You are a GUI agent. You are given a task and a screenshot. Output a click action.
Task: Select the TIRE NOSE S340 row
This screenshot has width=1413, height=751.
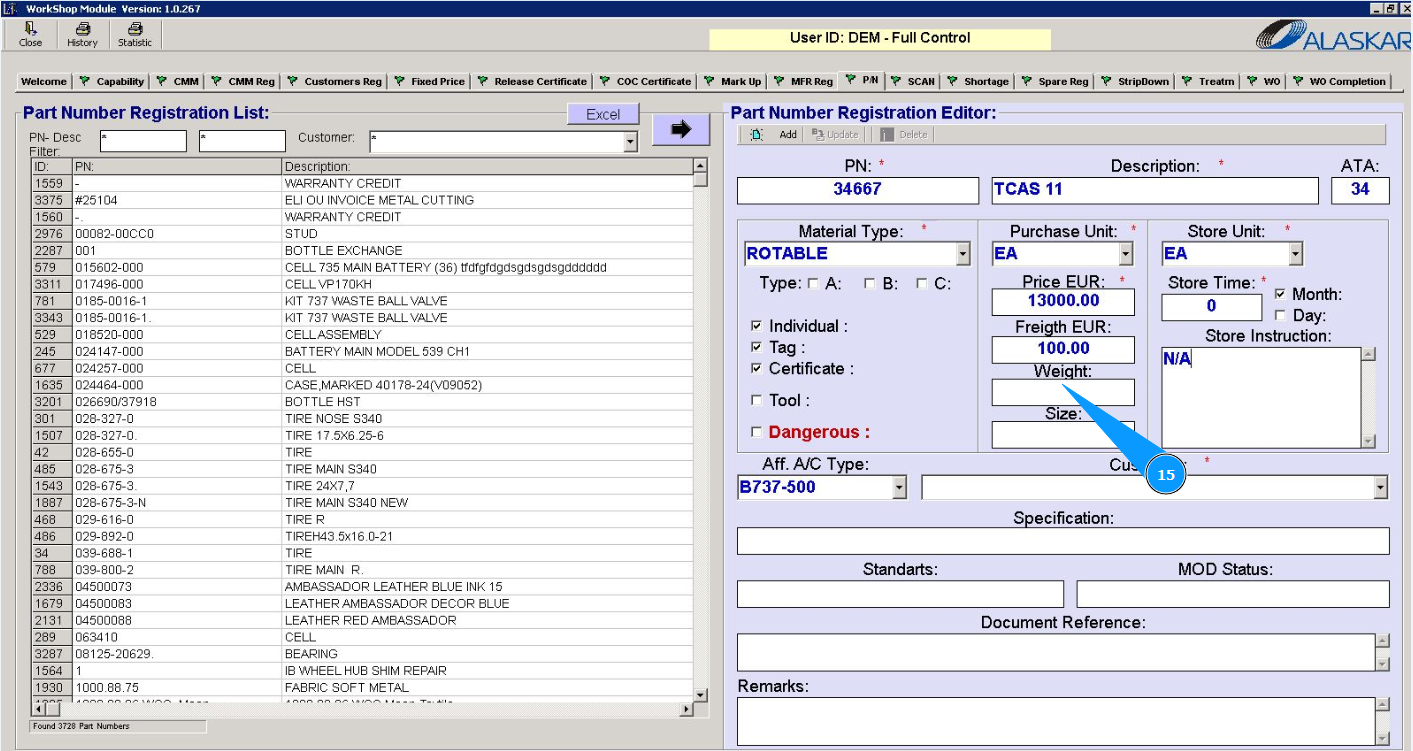(x=330, y=419)
